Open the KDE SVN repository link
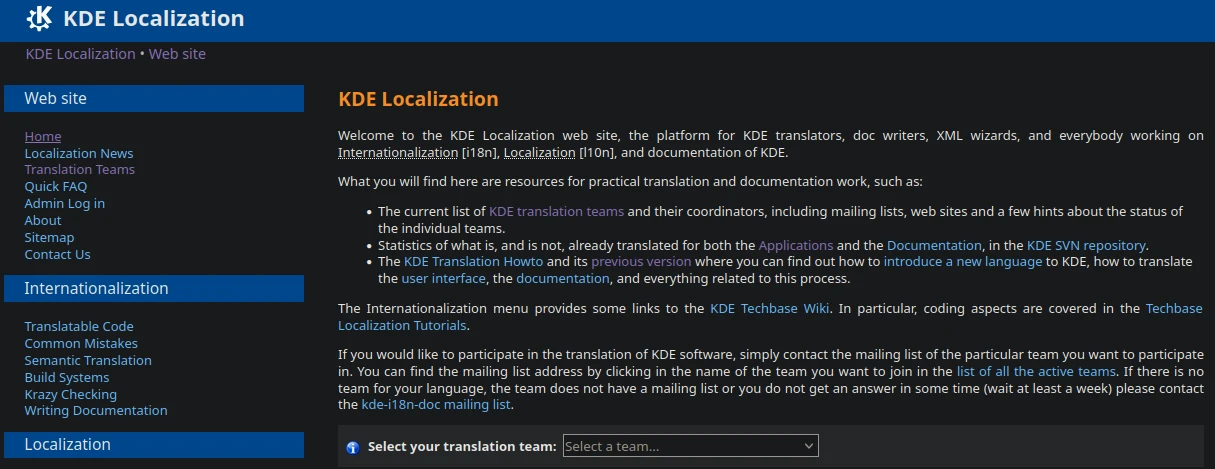This screenshot has width=1215, height=469. pos(1087,245)
